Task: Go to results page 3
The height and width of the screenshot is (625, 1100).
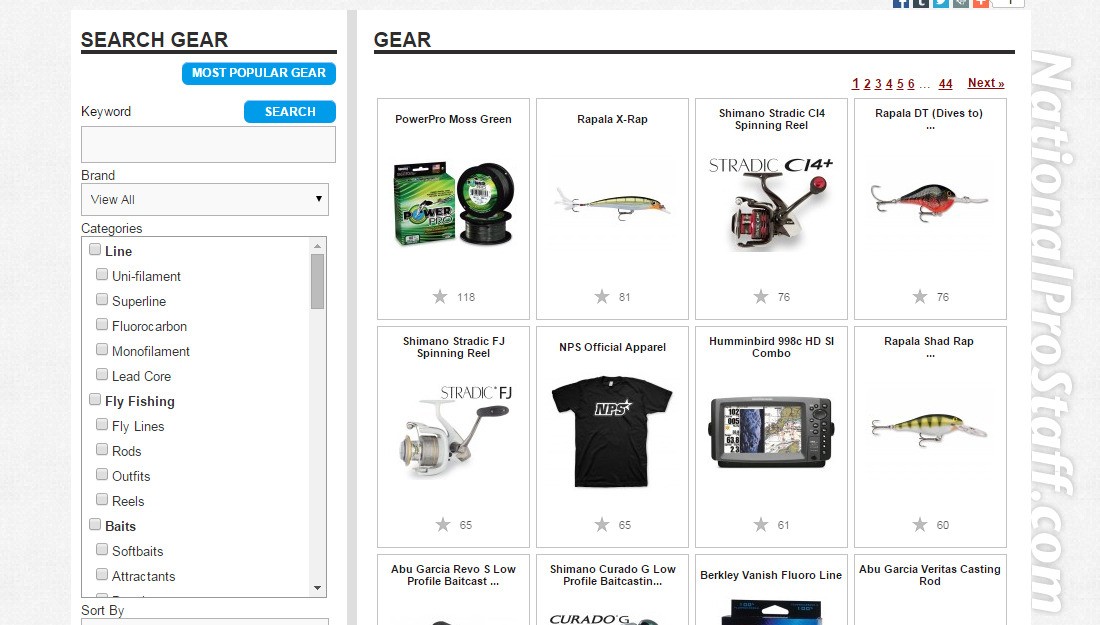Action: (x=878, y=84)
